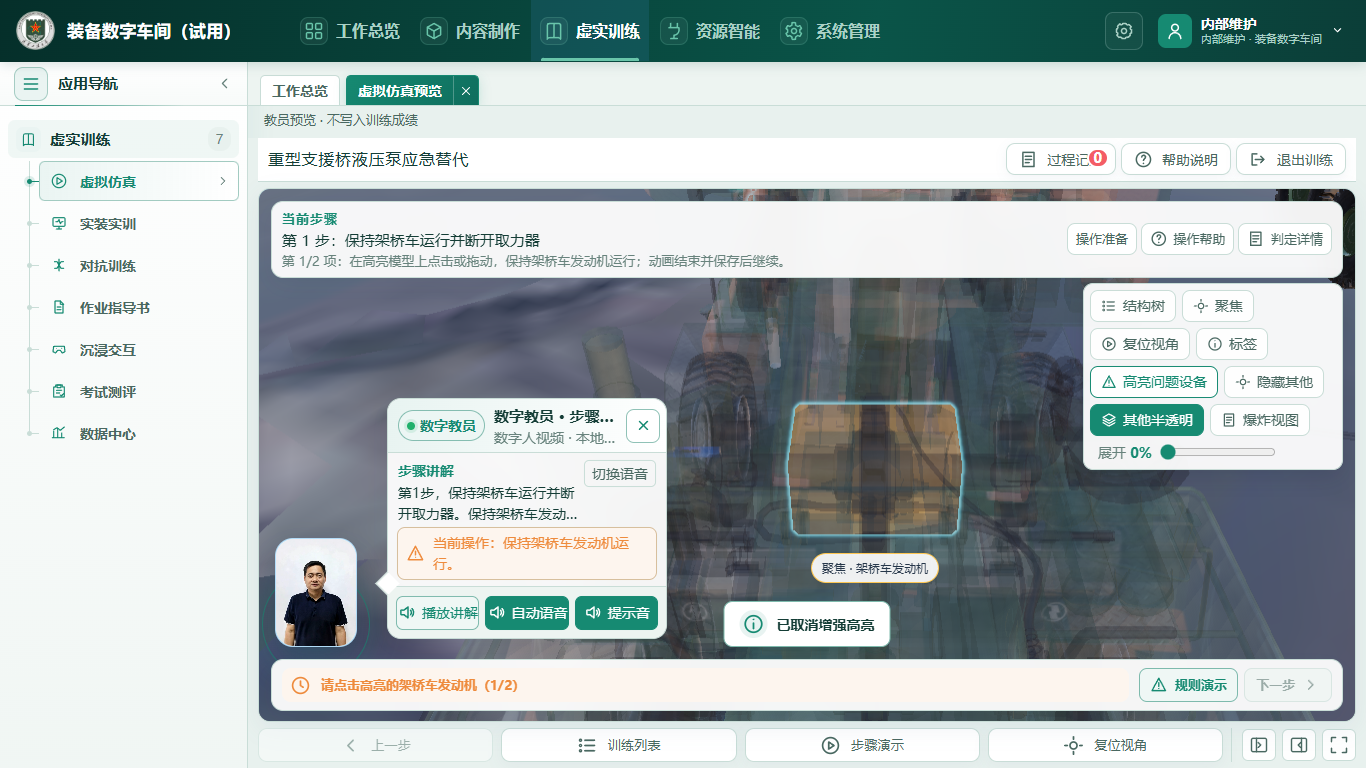Image resolution: width=1366 pixels, height=768 pixels.
Task: Open the 过程记 log button
Action: click(x=1060, y=160)
